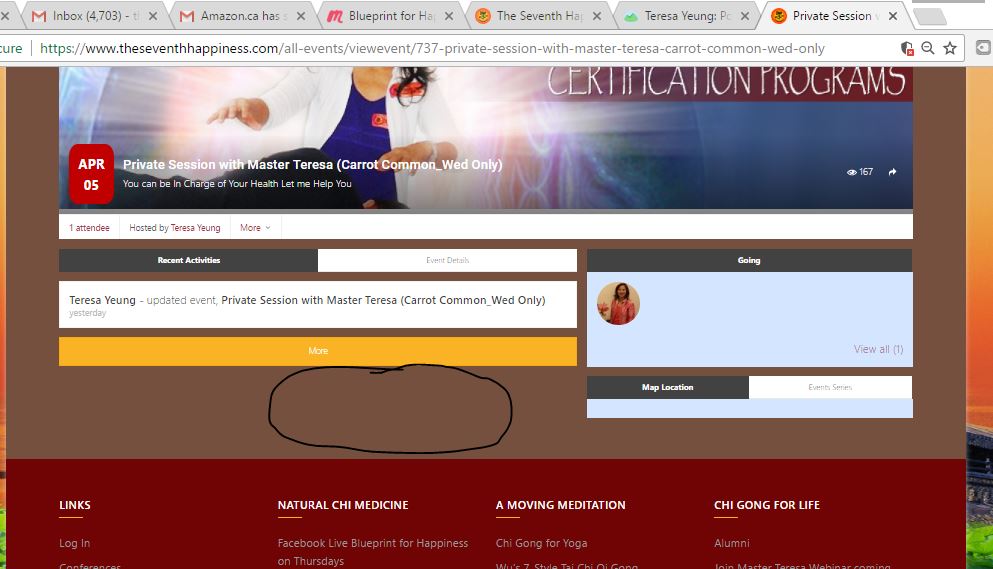
Task: Click the CHI GONG FOR LIFE heading
Action: tap(767, 505)
